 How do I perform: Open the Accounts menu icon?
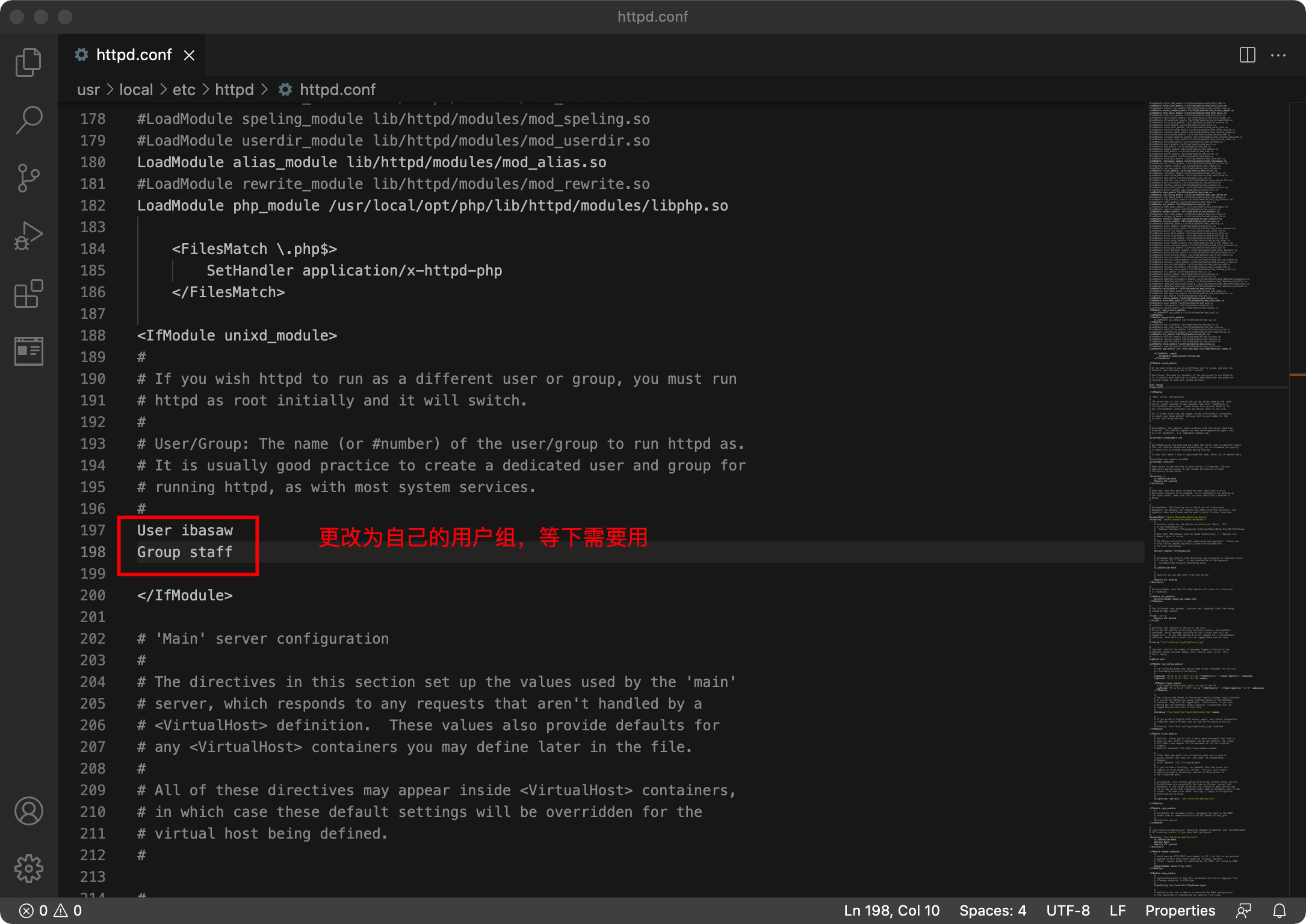tap(28, 811)
